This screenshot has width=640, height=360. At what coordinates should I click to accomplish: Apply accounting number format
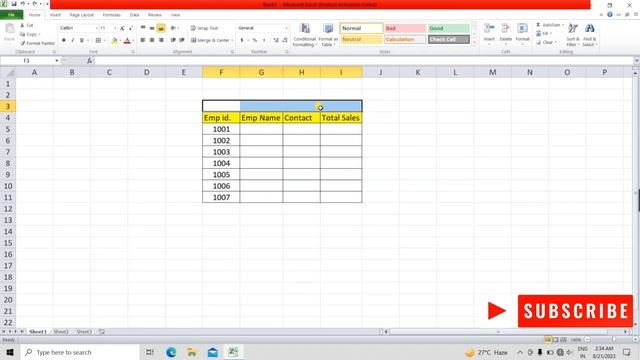(x=242, y=40)
